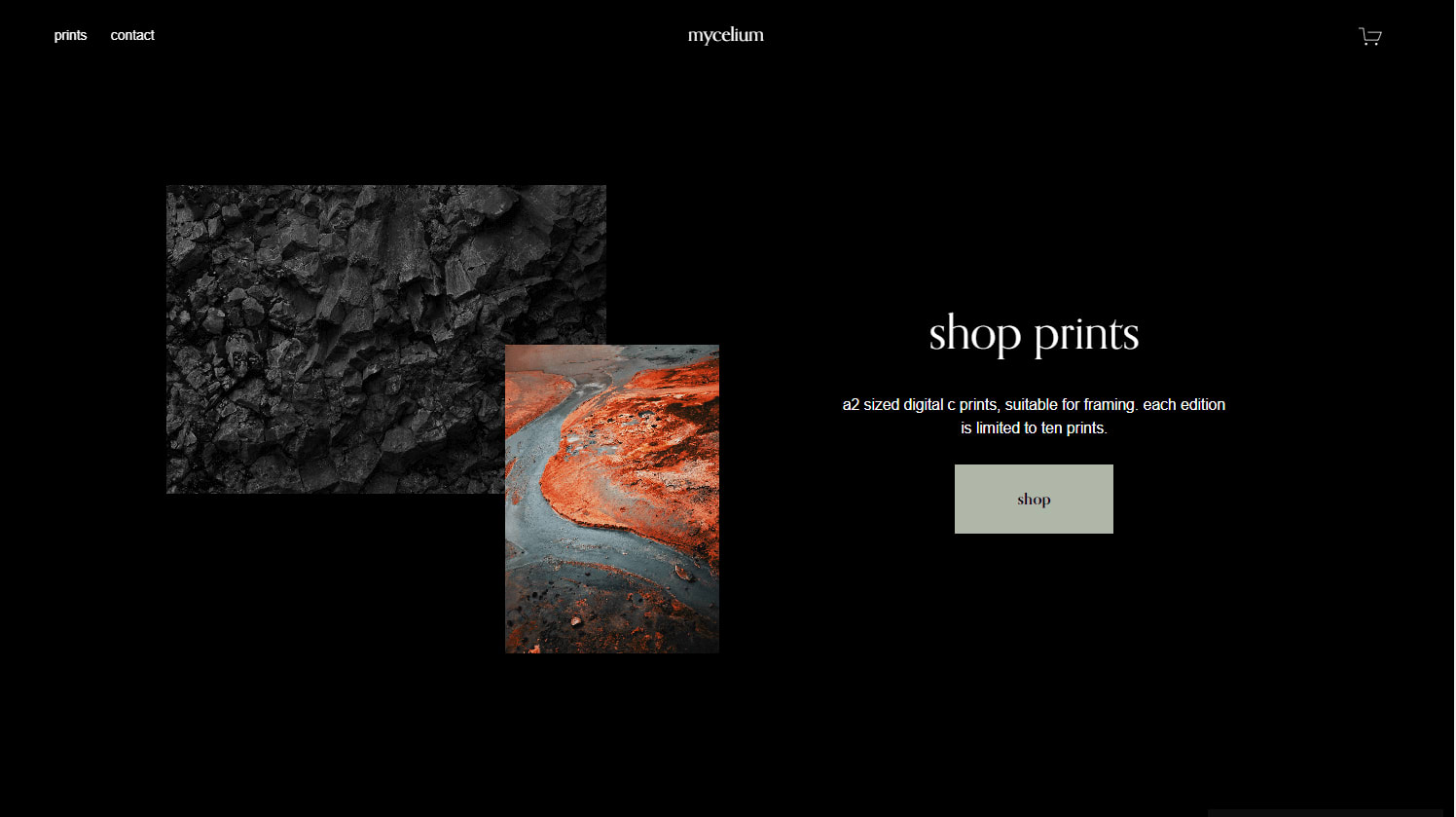Screen dimensions: 1456x817
Task: Choose 'contact' in the top navigation
Action: point(132,35)
